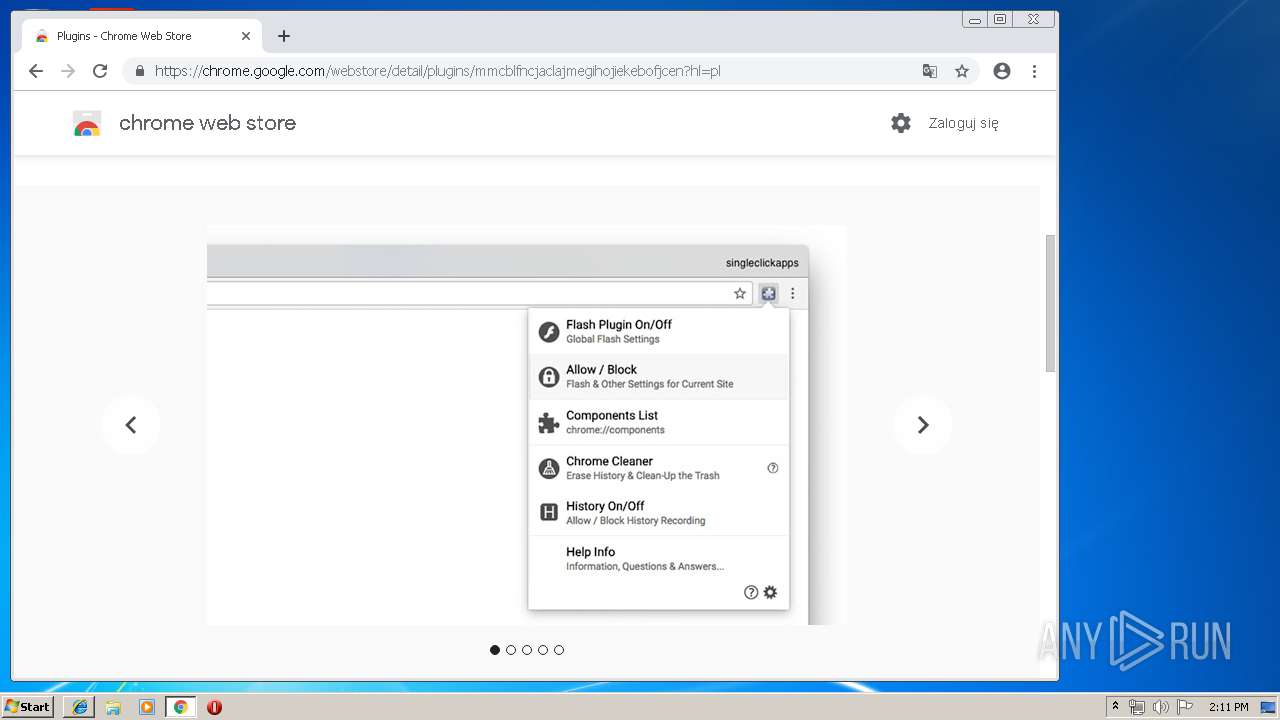
Task: Open the Chrome profile avatar icon
Action: coord(1002,71)
